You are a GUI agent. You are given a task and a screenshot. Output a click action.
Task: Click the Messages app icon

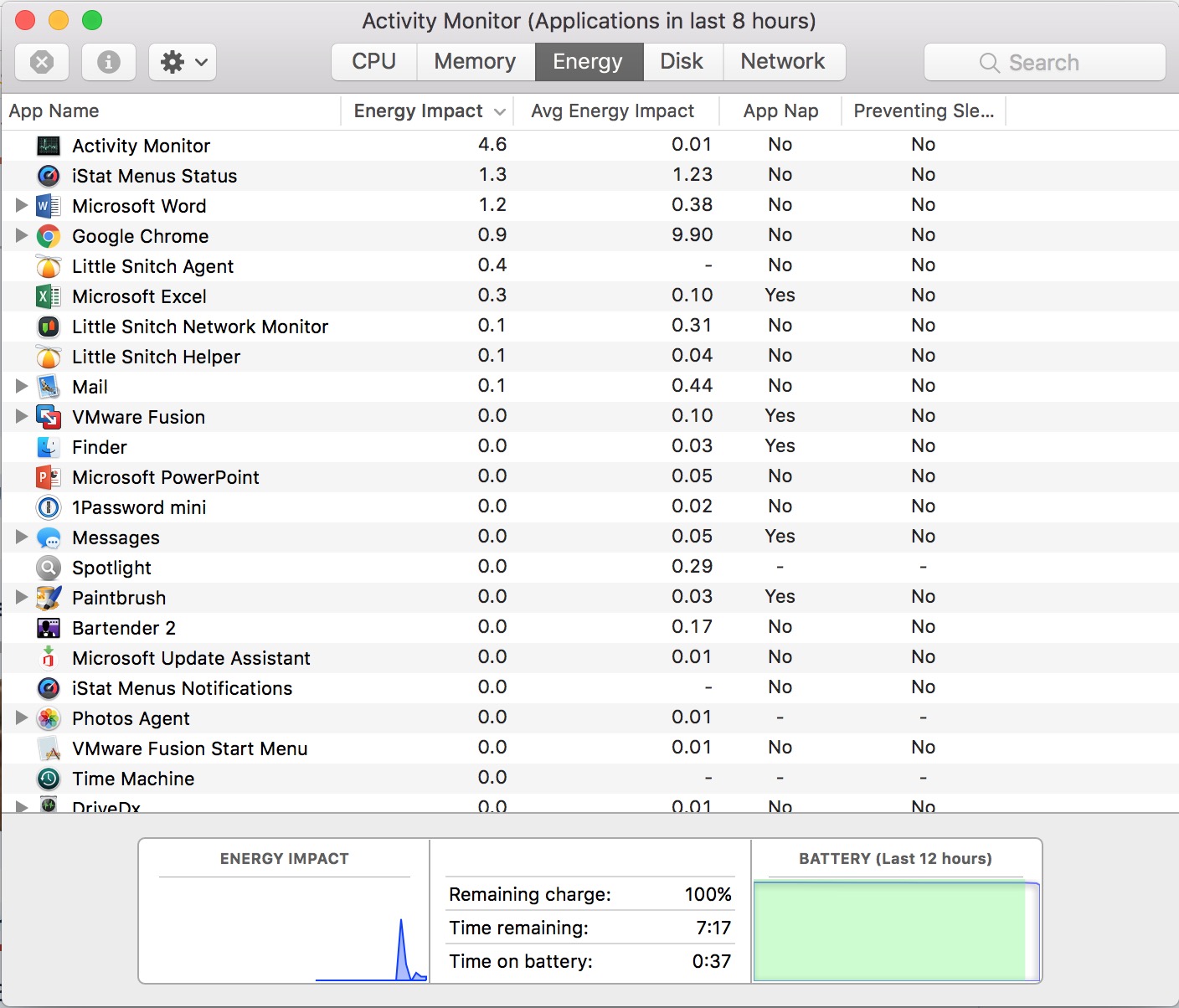49,537
